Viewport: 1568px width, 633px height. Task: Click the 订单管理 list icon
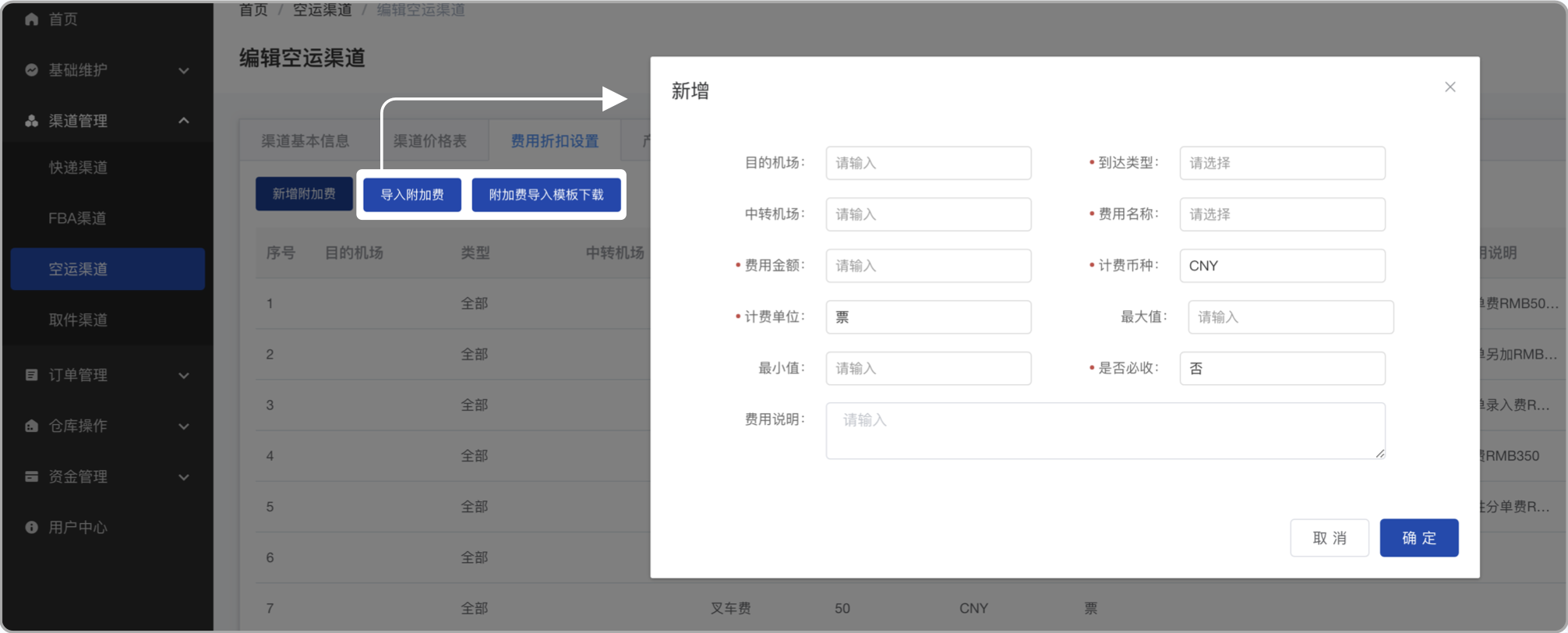click(x=31, y=375)
